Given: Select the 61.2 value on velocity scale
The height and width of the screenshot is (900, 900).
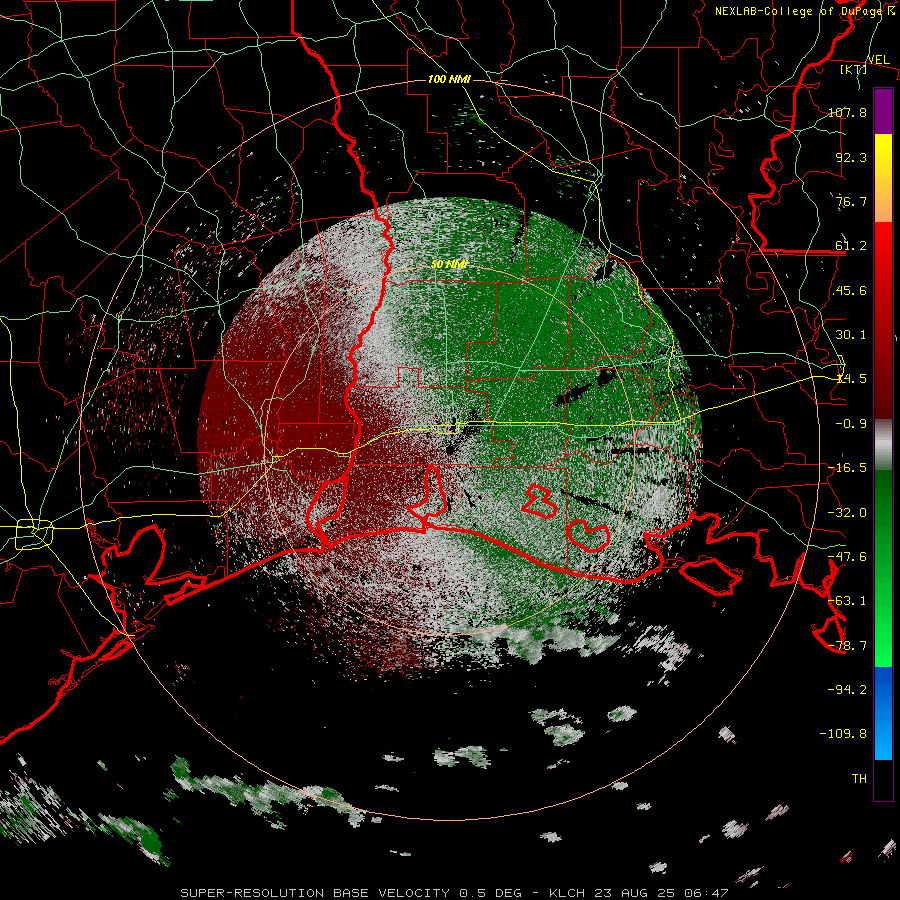Looking at the screenshot, I should (x=851, y=246).
